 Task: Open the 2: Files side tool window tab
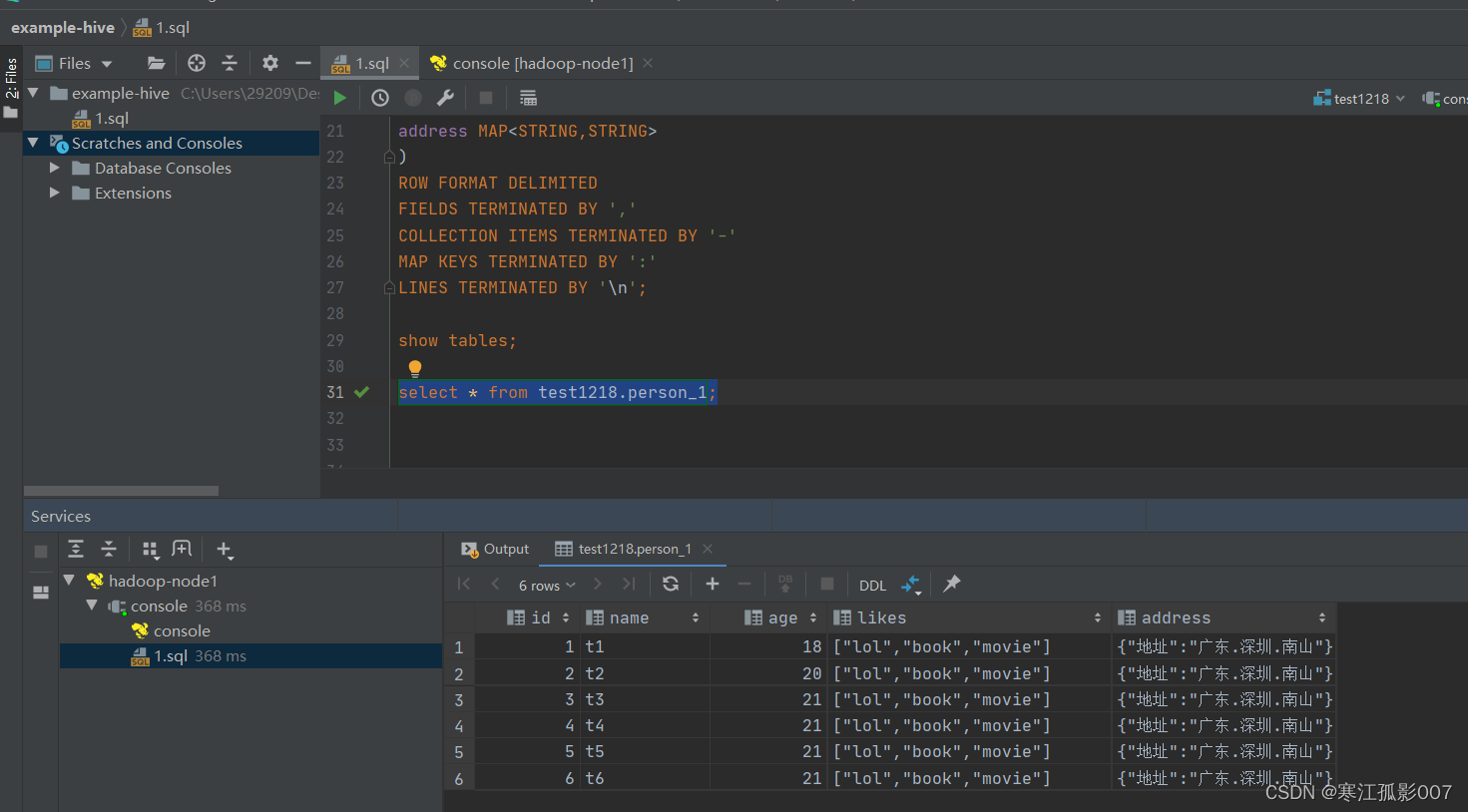tap(11, 88)
